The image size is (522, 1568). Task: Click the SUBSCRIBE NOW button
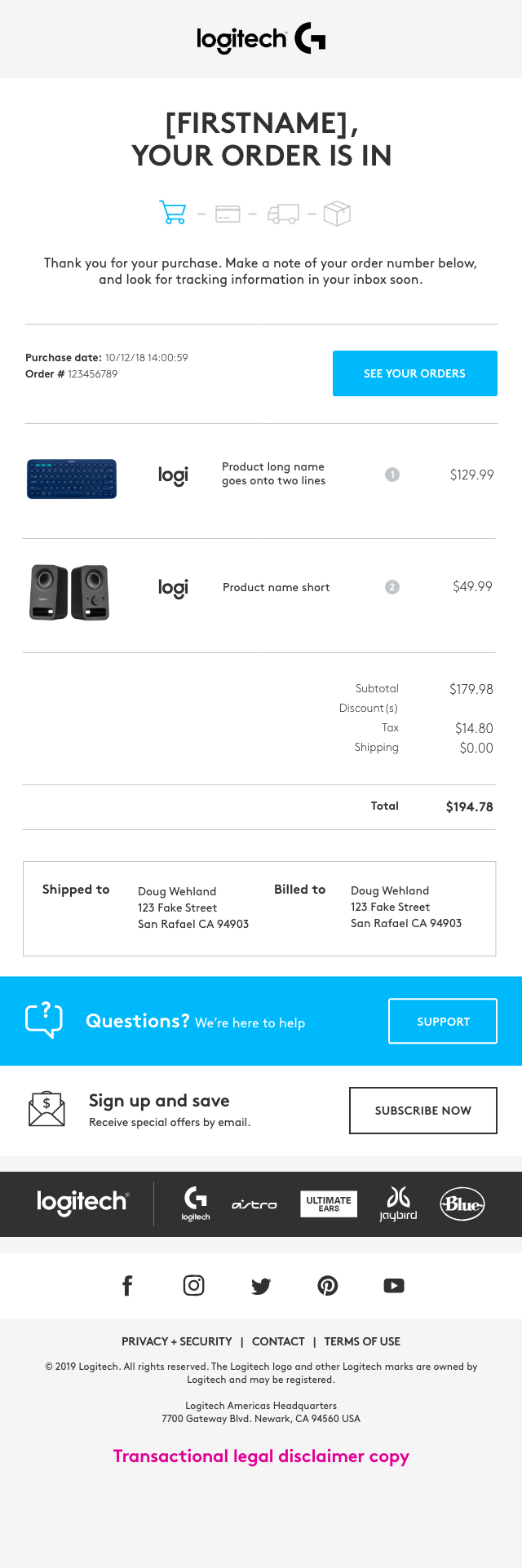pos(422,1111)
